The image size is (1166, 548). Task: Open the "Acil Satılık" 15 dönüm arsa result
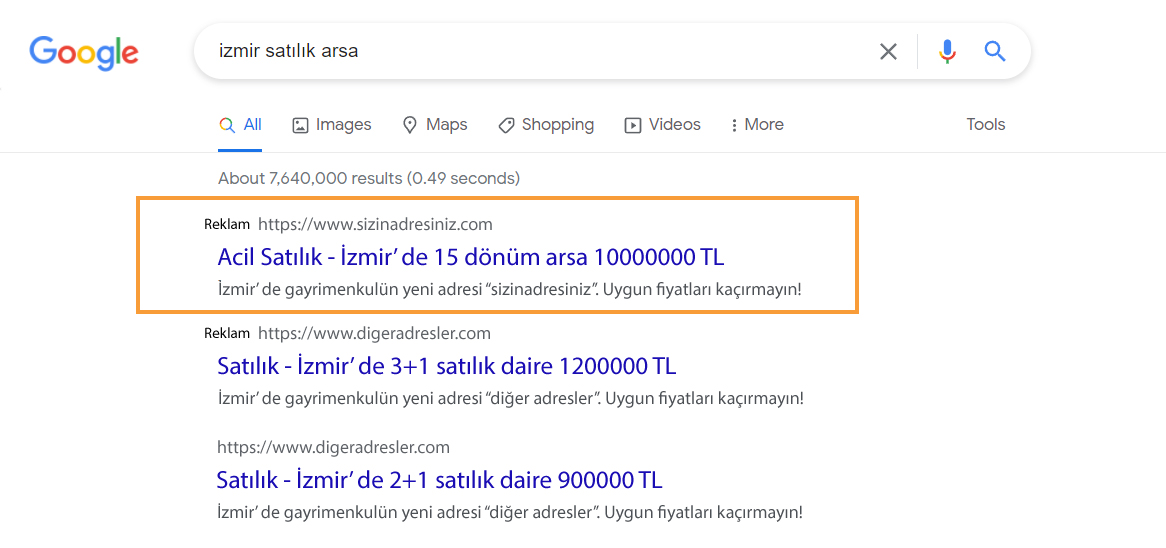point(470,257)
